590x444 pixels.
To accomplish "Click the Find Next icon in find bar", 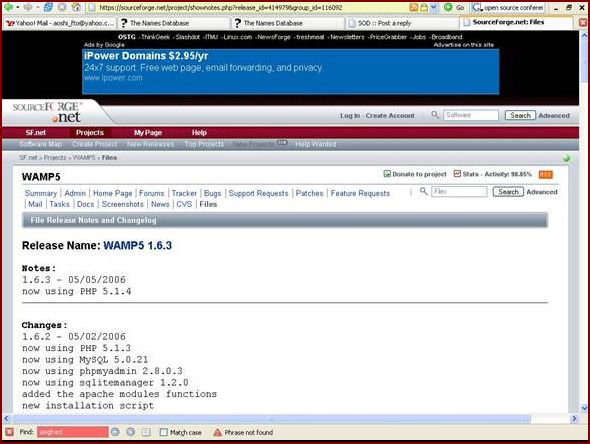I will coord(115,432).
